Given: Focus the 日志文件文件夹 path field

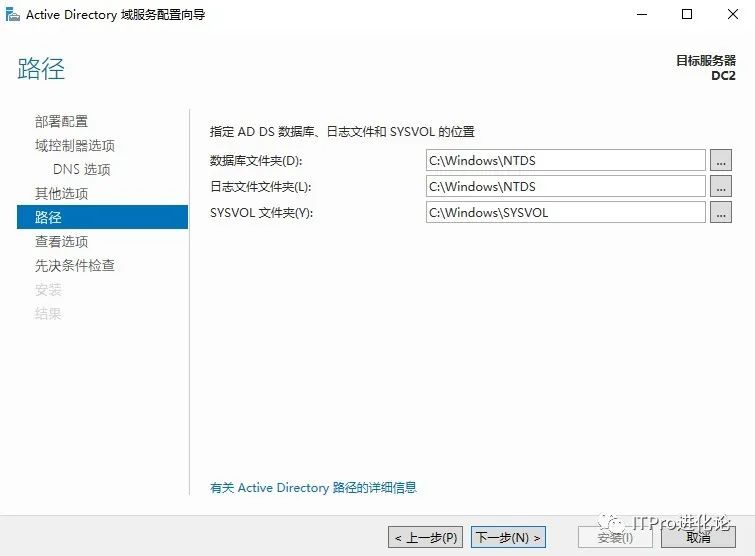Looking at the screenshot, I should (x=566, y=186).
